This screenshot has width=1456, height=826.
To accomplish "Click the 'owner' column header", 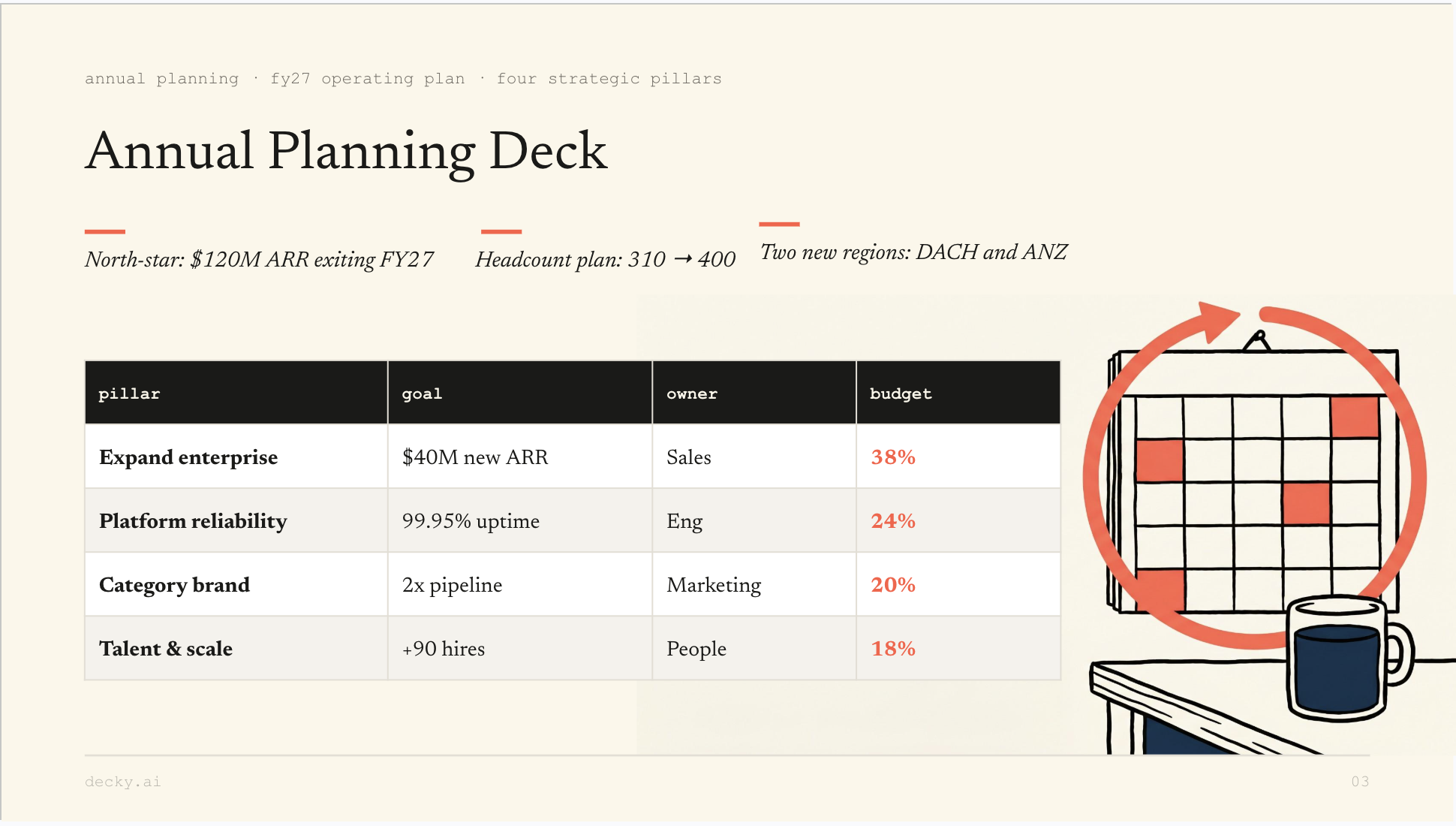I will 754,393.
